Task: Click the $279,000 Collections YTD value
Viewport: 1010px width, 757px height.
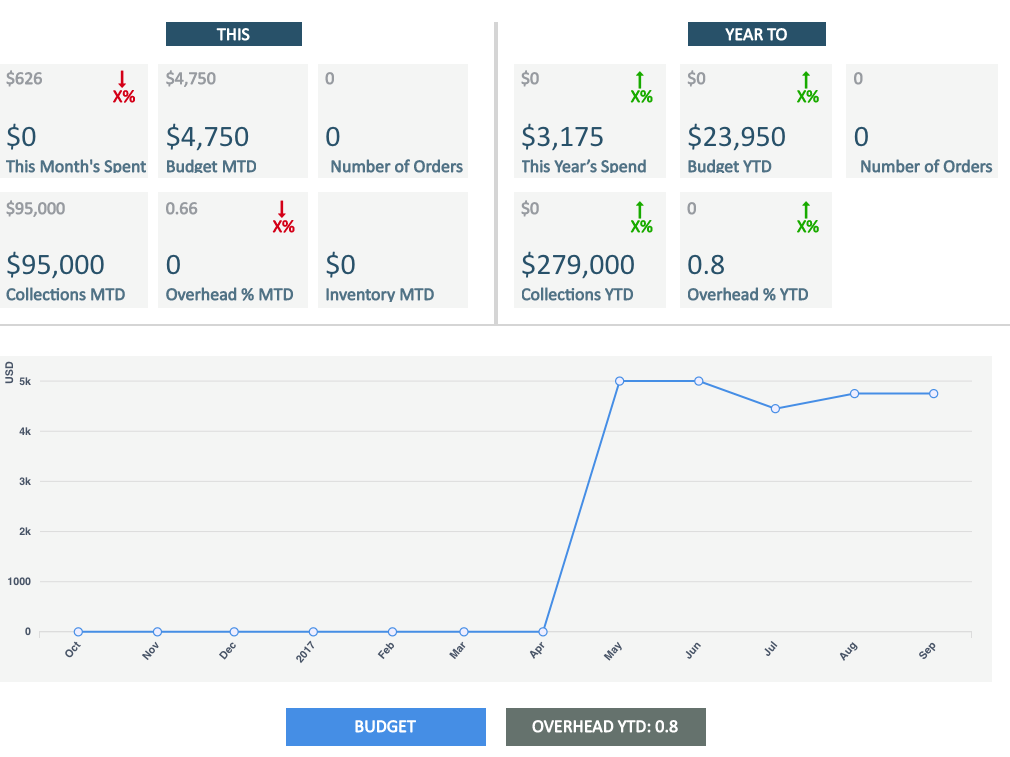Action: pyautogui.click(x=578, y=265)
